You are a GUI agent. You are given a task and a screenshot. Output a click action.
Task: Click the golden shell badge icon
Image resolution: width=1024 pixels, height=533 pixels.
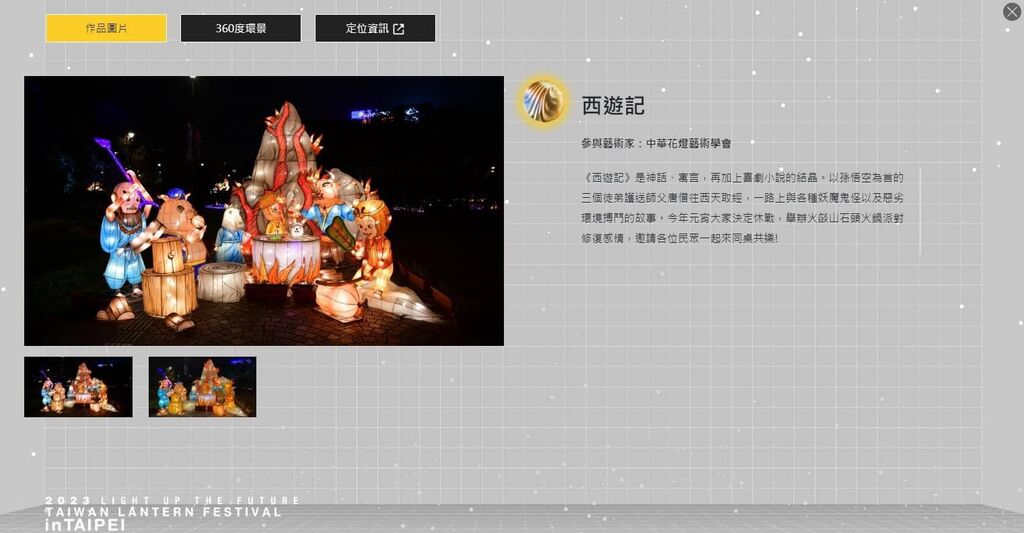click(x=543, y=101)
